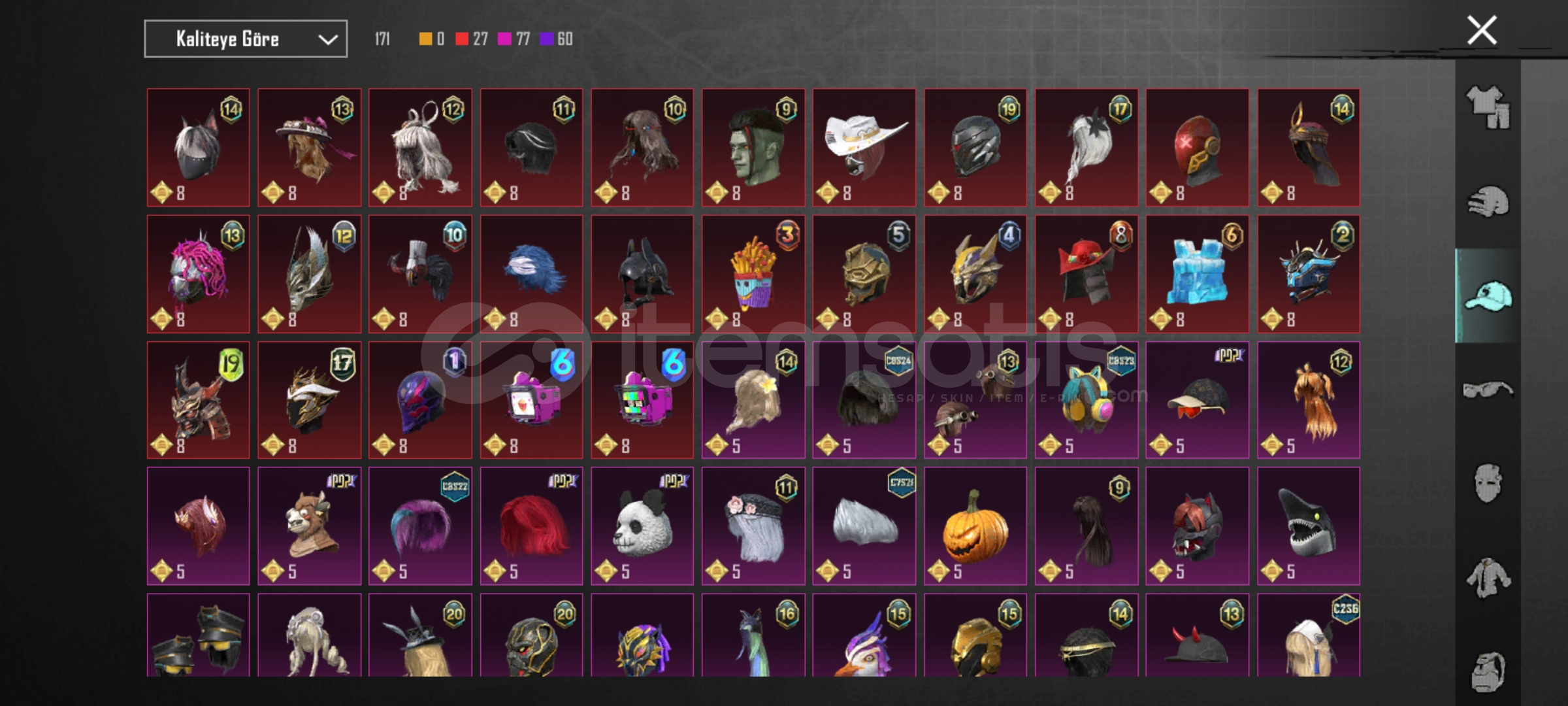Select the helmet category icon in sidebar
This screenshot has height=706, width=1568.
(1488, 201)
